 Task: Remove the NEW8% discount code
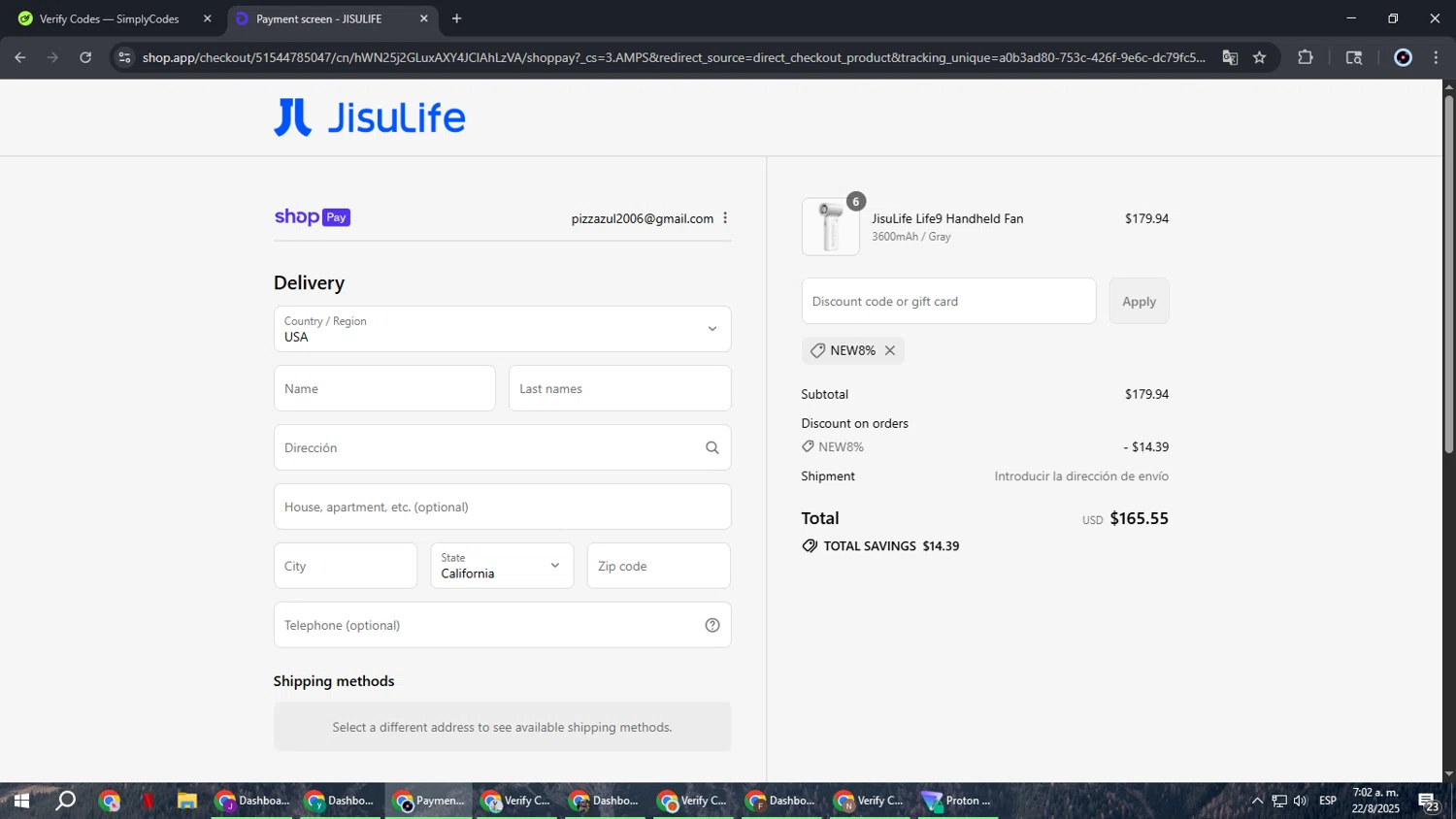coord(890,350)
